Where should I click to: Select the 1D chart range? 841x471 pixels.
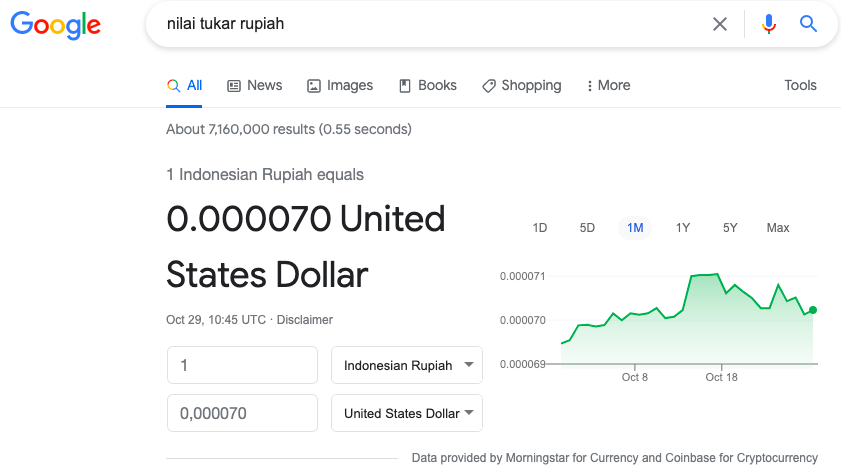[x=540, y=228]
